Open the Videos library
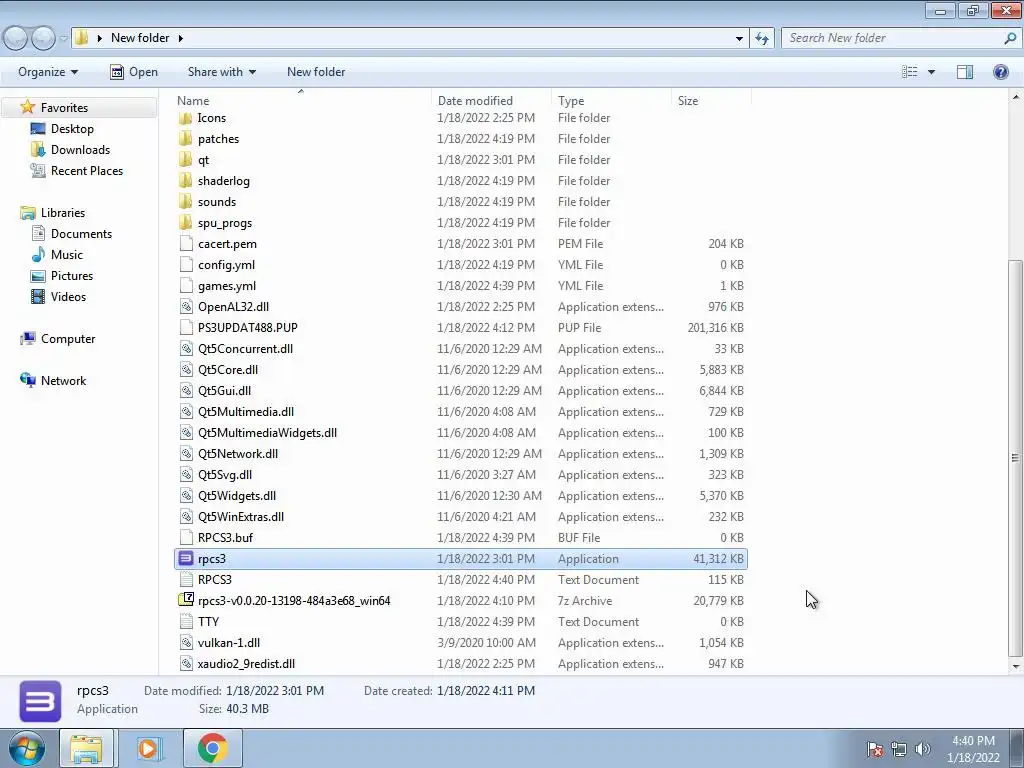This screenshot has height=768, width=1024. pos(68,296)
